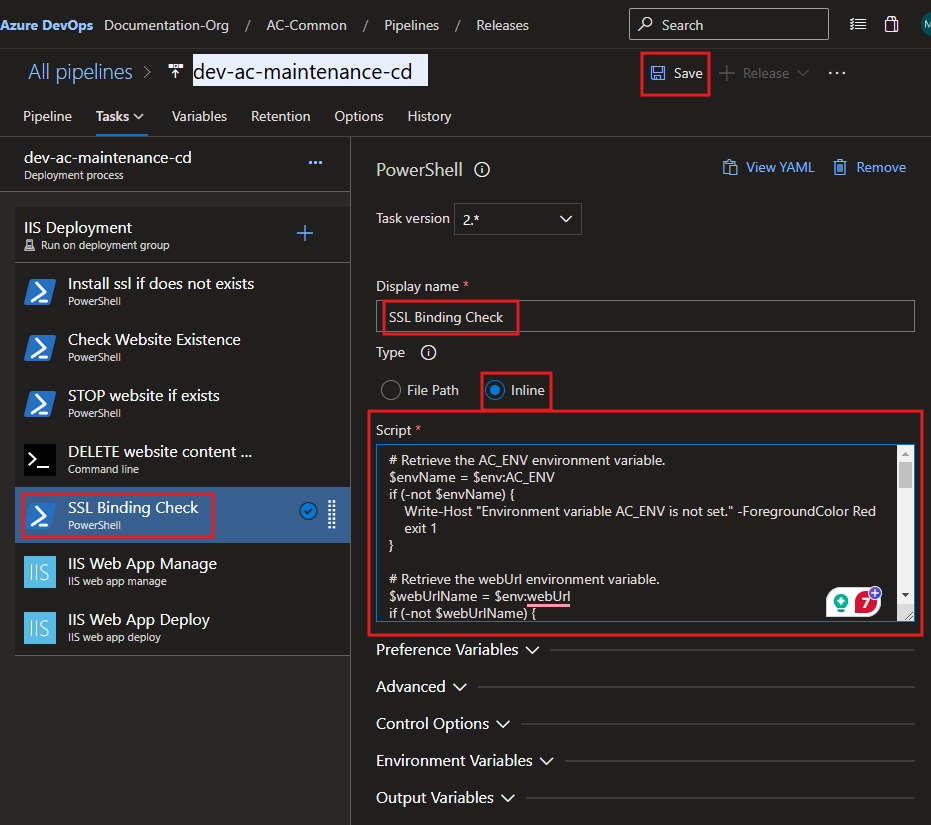Select the STOP website PowerShell icon
931x825 pixels.
click(x=40, y=403)
